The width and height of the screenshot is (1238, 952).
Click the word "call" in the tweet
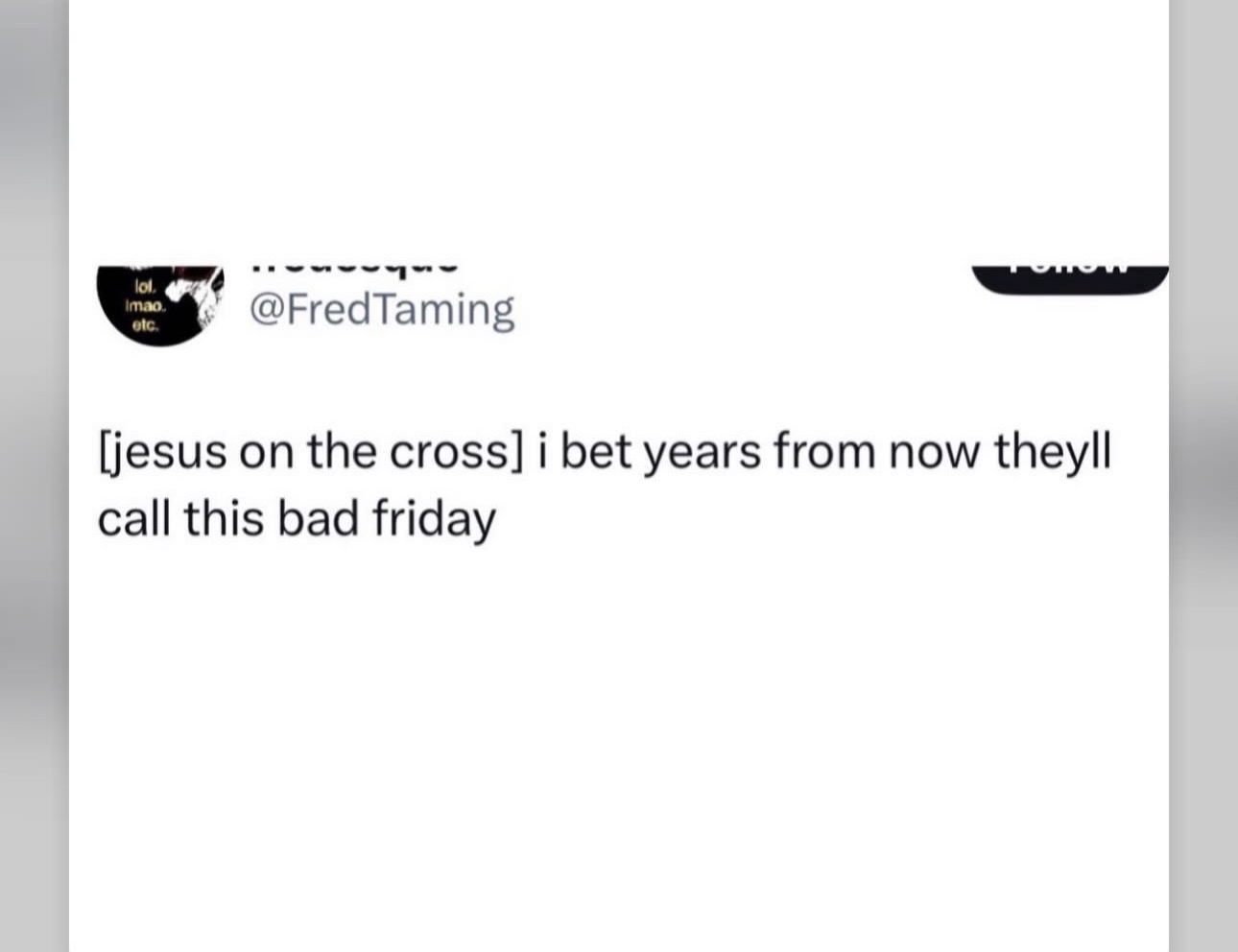(x=133, y=518)
